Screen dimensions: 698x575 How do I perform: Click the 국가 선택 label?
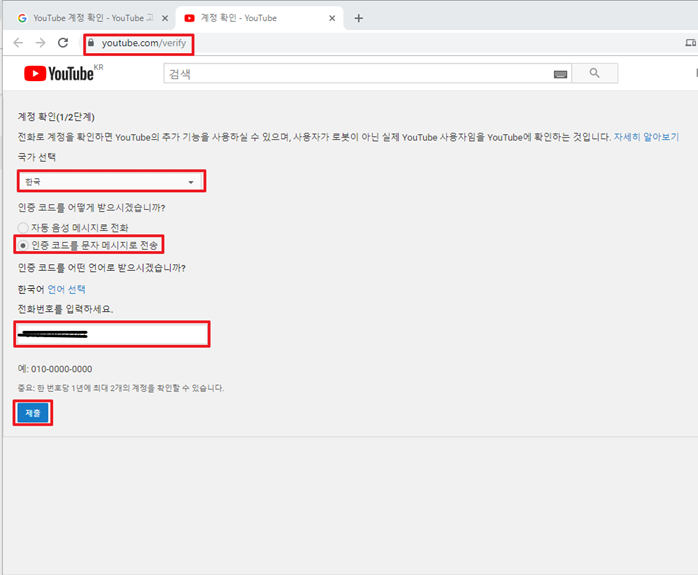pos(37,157)
